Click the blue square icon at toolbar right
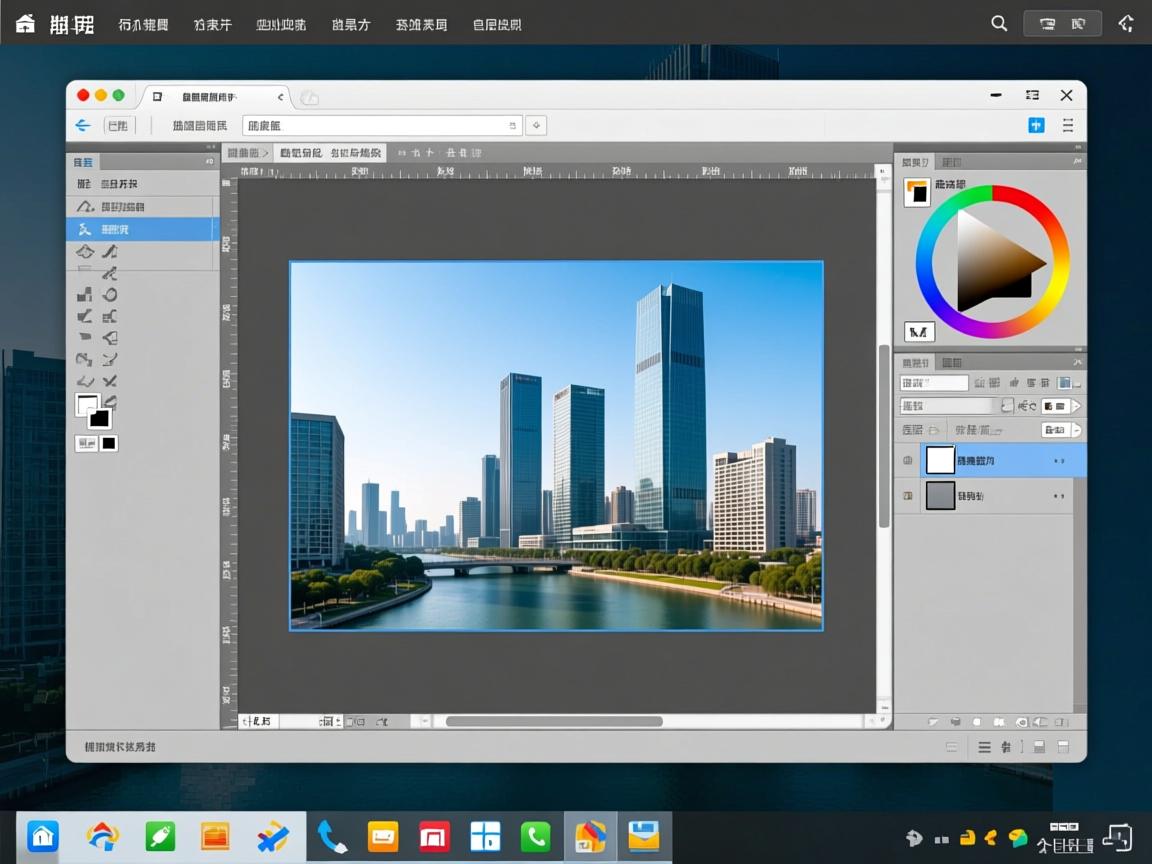 1036,125
